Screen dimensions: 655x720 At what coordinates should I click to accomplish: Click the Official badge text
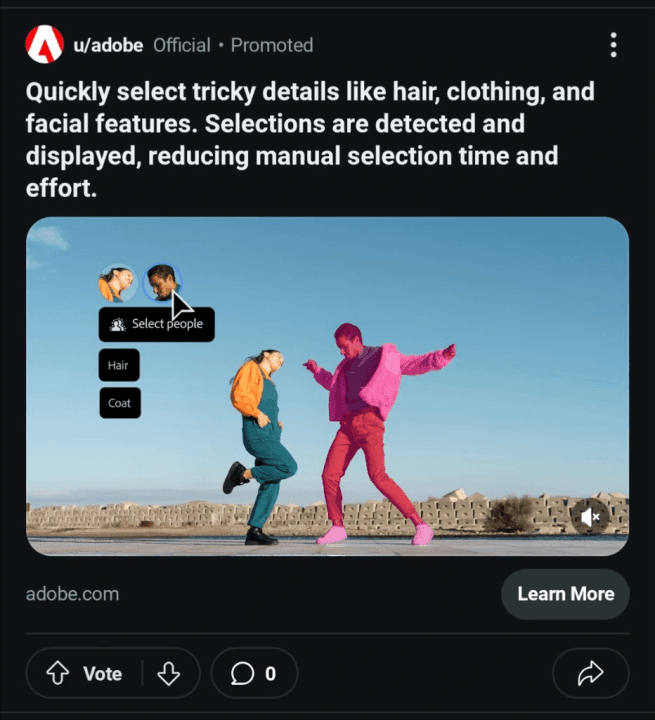coord(182,45)
